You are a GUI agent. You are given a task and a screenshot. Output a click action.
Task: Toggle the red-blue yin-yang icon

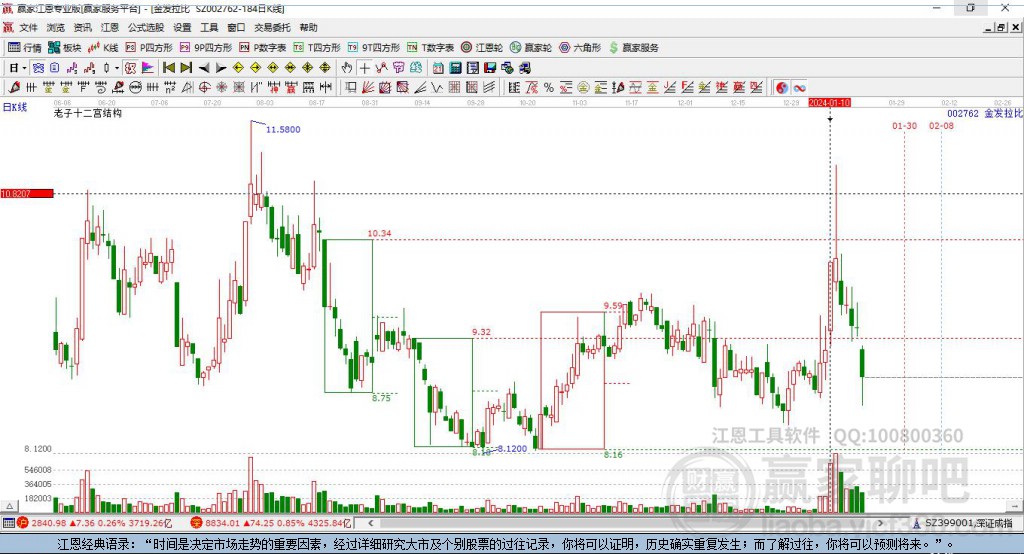pos(781,87)
